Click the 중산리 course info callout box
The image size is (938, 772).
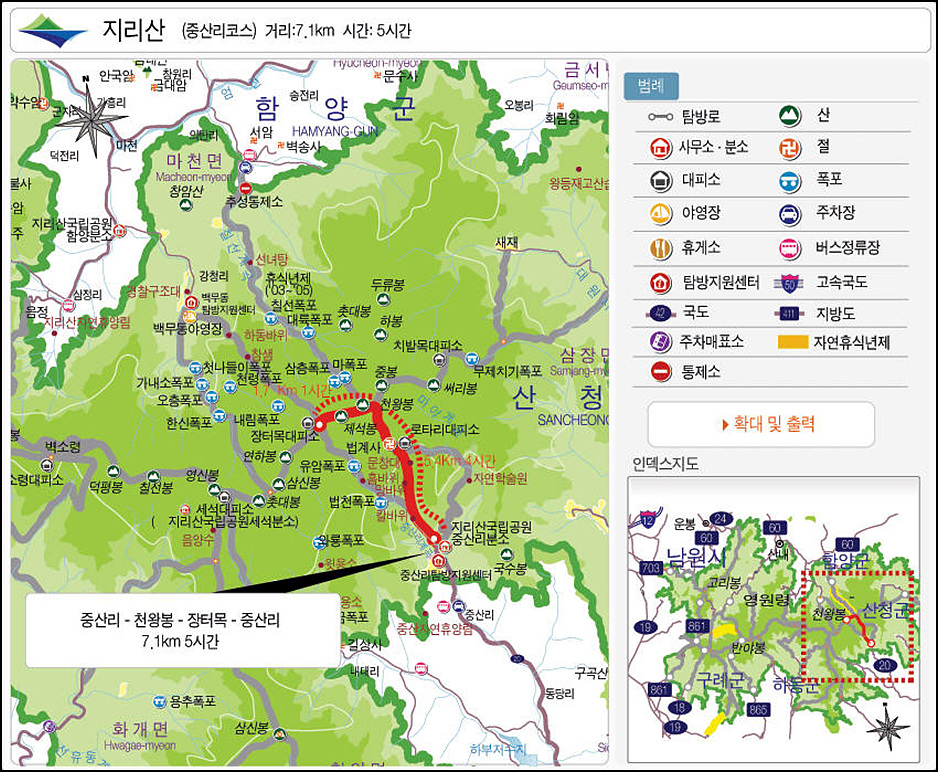pos(182,630)
